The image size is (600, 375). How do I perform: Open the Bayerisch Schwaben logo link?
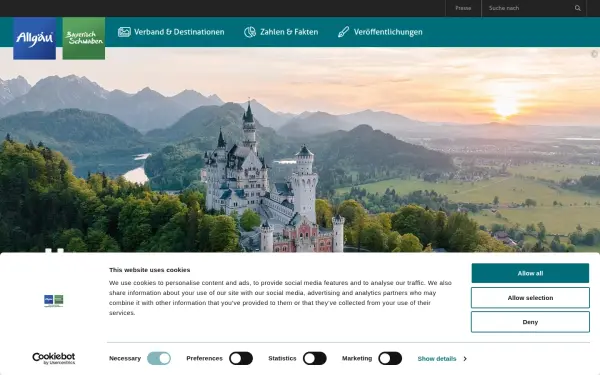[84, 38]
